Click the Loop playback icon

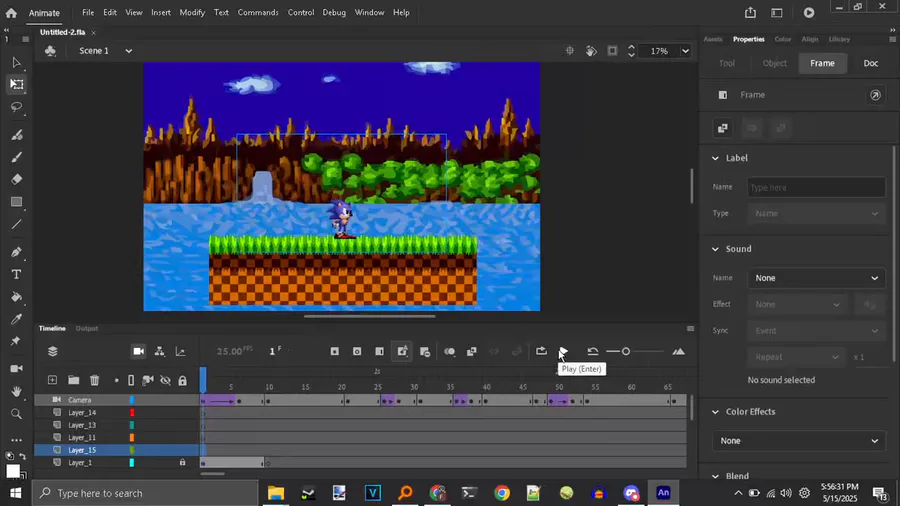pos(541,351)
